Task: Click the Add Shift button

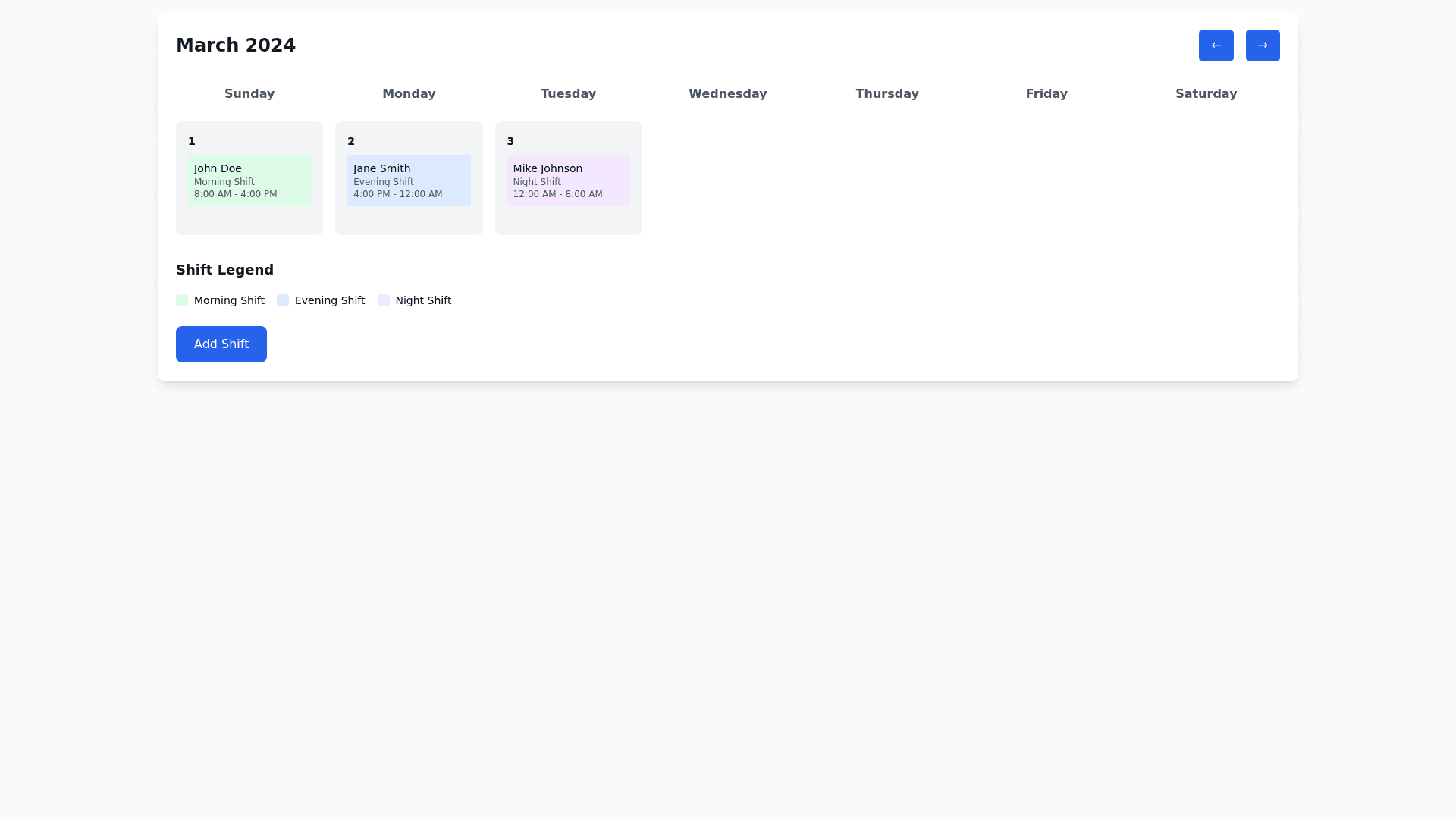Action: 221,344
